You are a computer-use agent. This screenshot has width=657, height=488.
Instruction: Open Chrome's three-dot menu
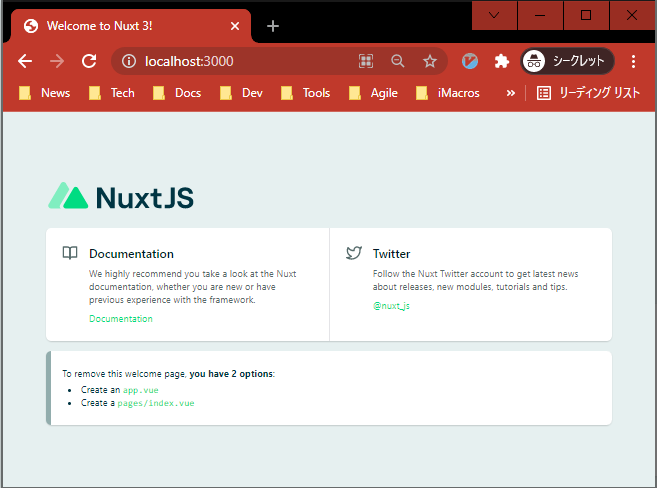[x=633, y=61]
